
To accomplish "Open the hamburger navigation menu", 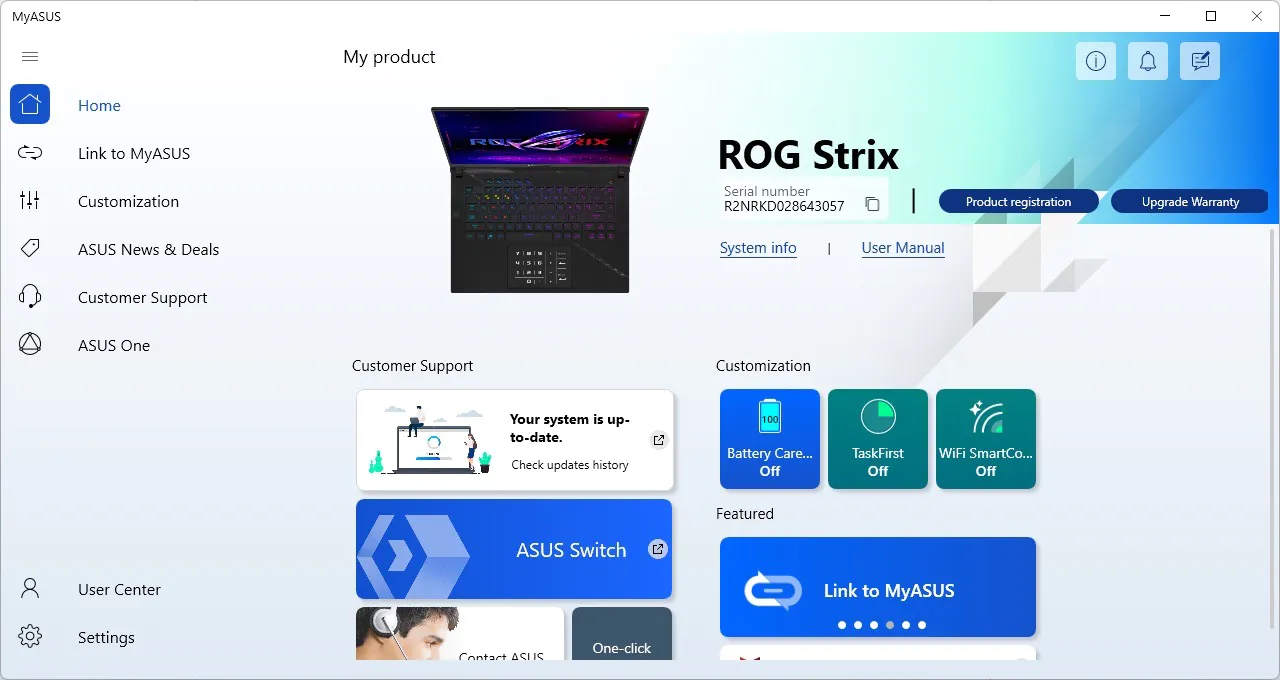I will (x=30, y=57).
